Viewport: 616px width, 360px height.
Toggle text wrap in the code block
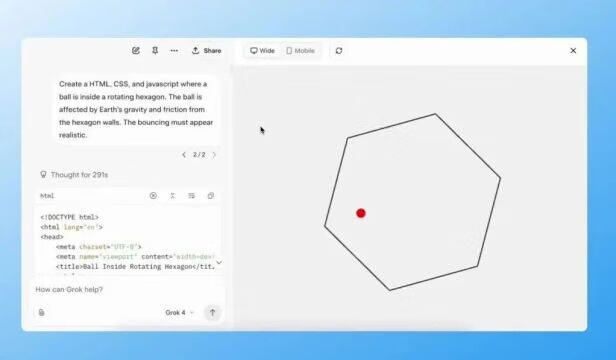tap(191, 196)
